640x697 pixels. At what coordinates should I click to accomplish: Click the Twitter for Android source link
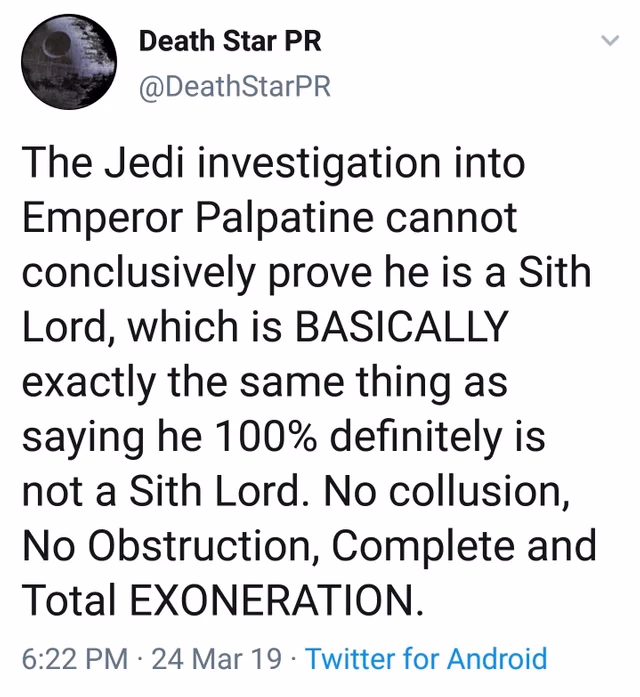tap(427, 659)
